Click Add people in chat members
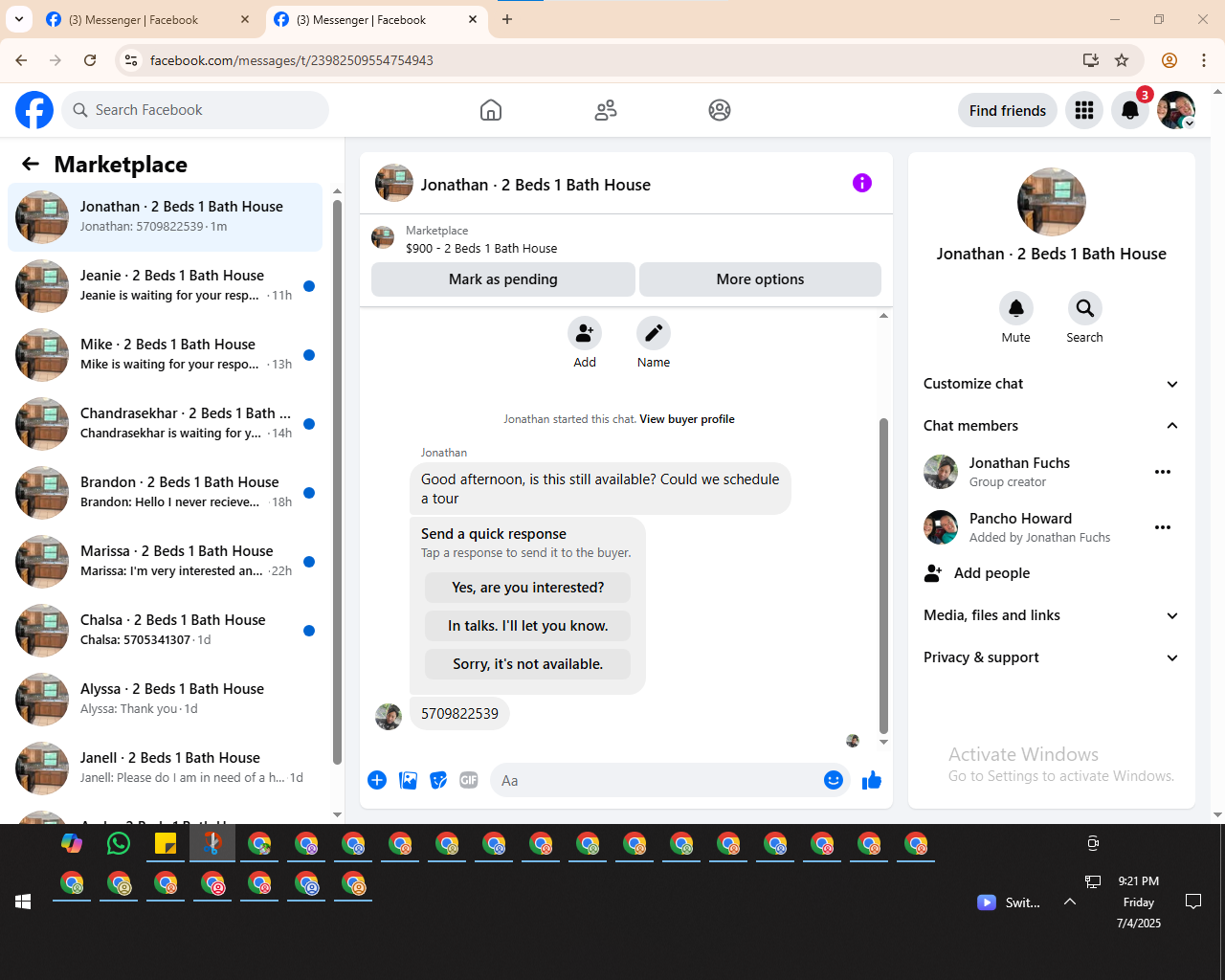 click(1051, 573)
